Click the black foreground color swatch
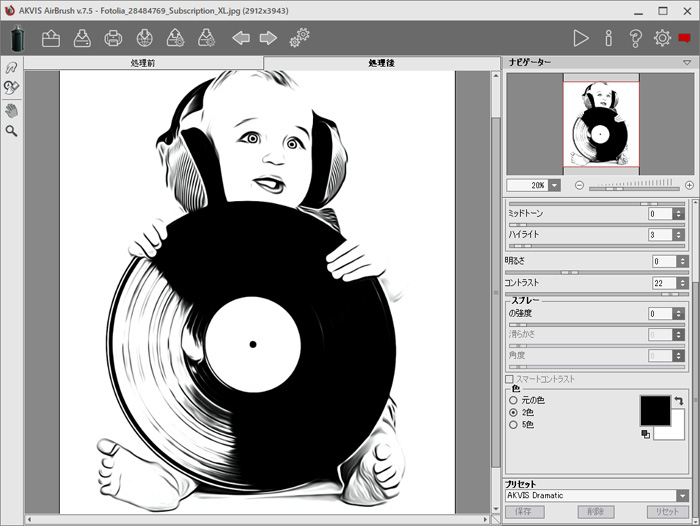Screen dimensions: 700x526 tap(655, 409)
